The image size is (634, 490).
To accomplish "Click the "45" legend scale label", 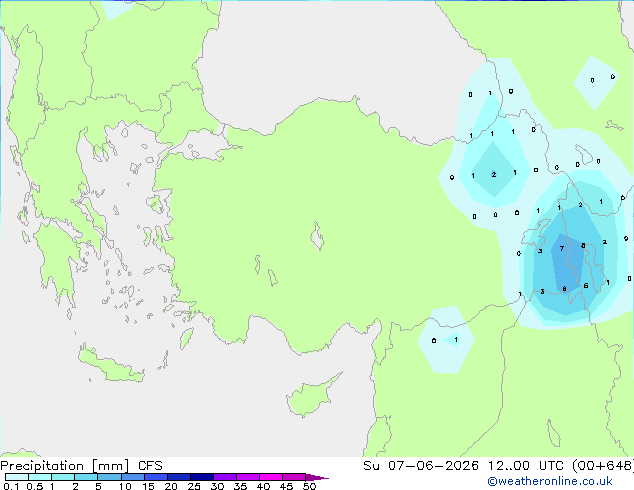I will pos(286,486).
